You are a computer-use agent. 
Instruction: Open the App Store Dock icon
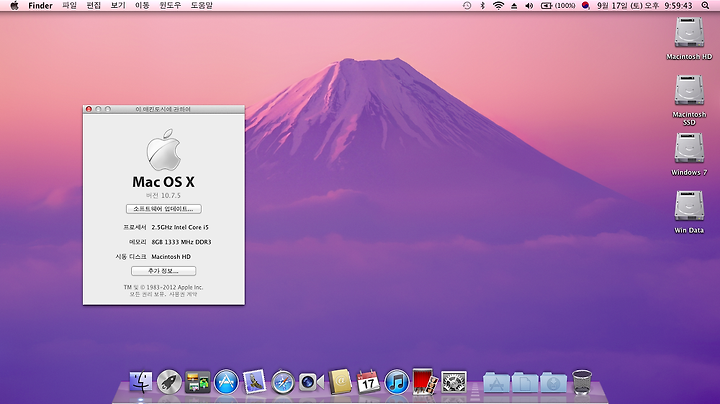[226, 382]
